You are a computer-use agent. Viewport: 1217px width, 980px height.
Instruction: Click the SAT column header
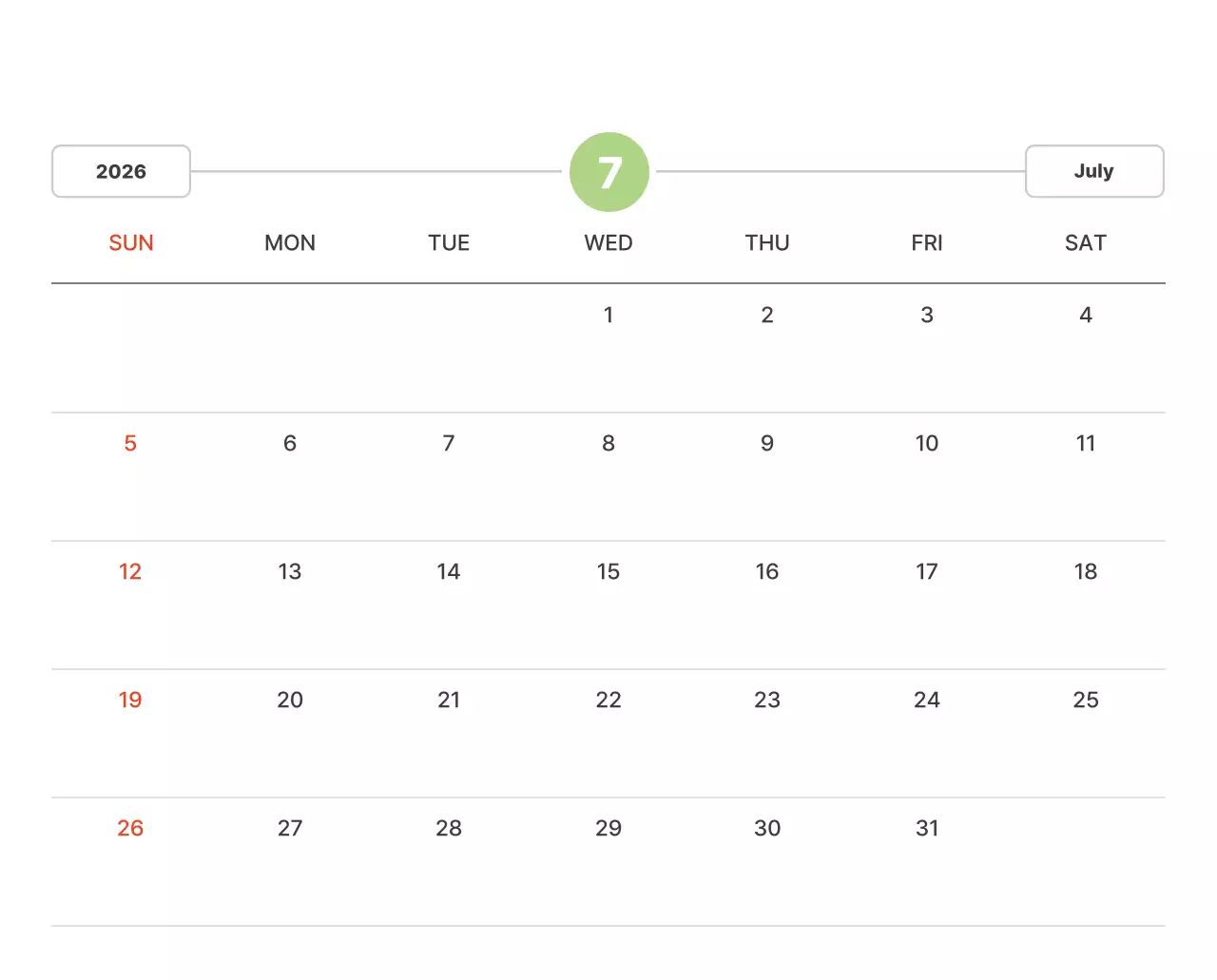(1085, 243)
